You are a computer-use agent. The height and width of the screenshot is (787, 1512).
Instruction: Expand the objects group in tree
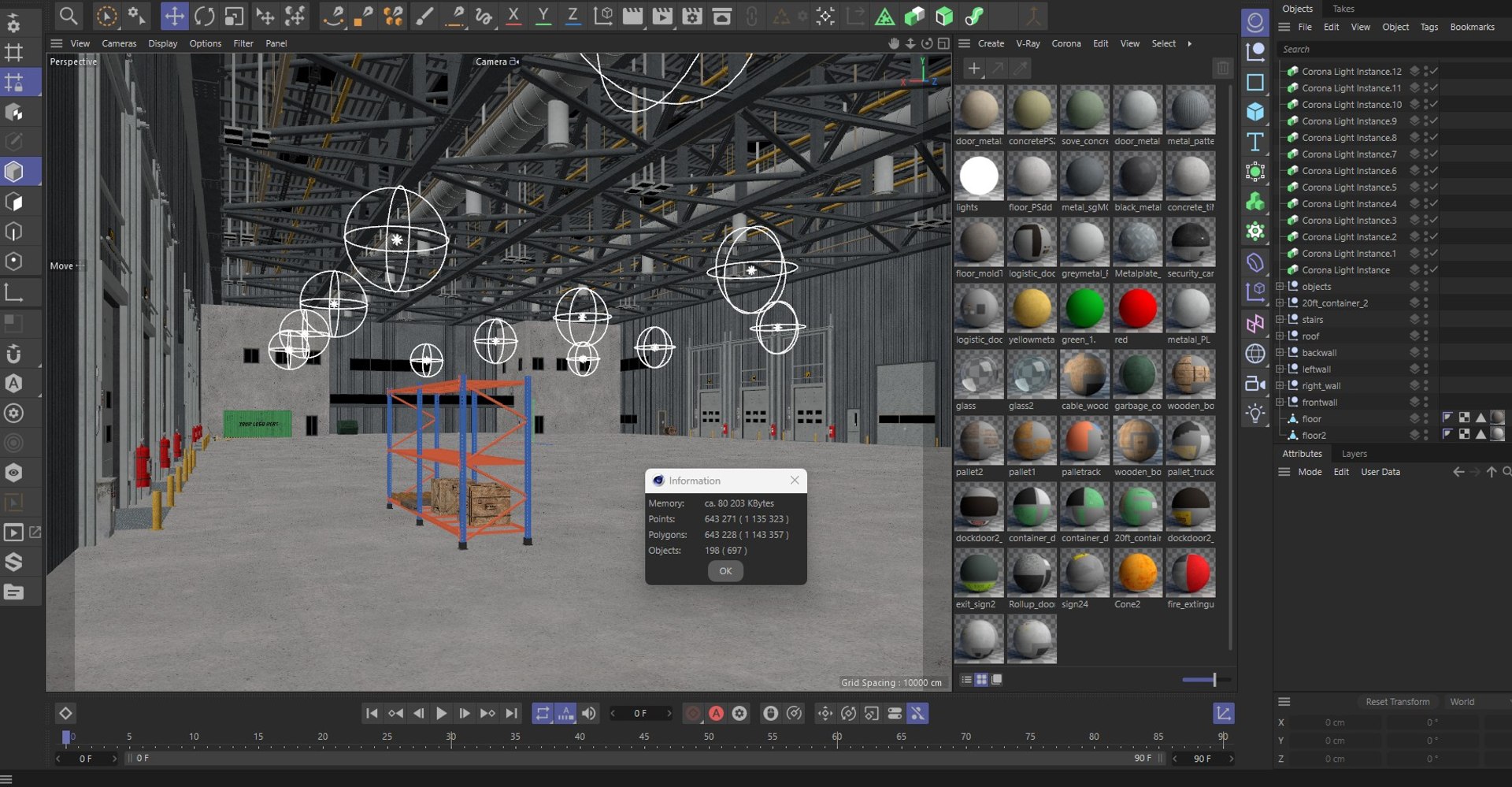tap(1280, 287)
